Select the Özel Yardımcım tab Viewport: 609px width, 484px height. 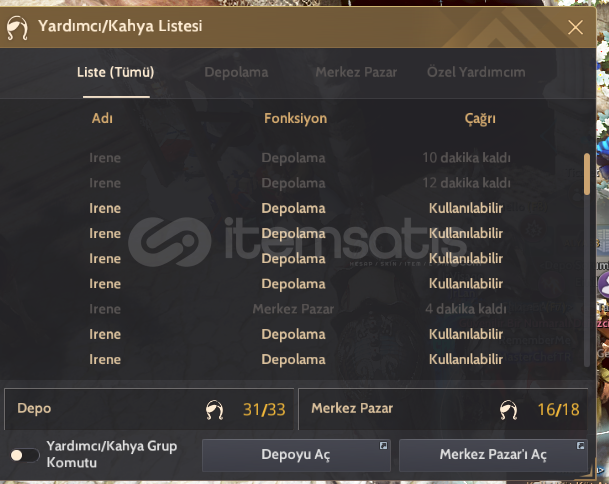[476, 72]
